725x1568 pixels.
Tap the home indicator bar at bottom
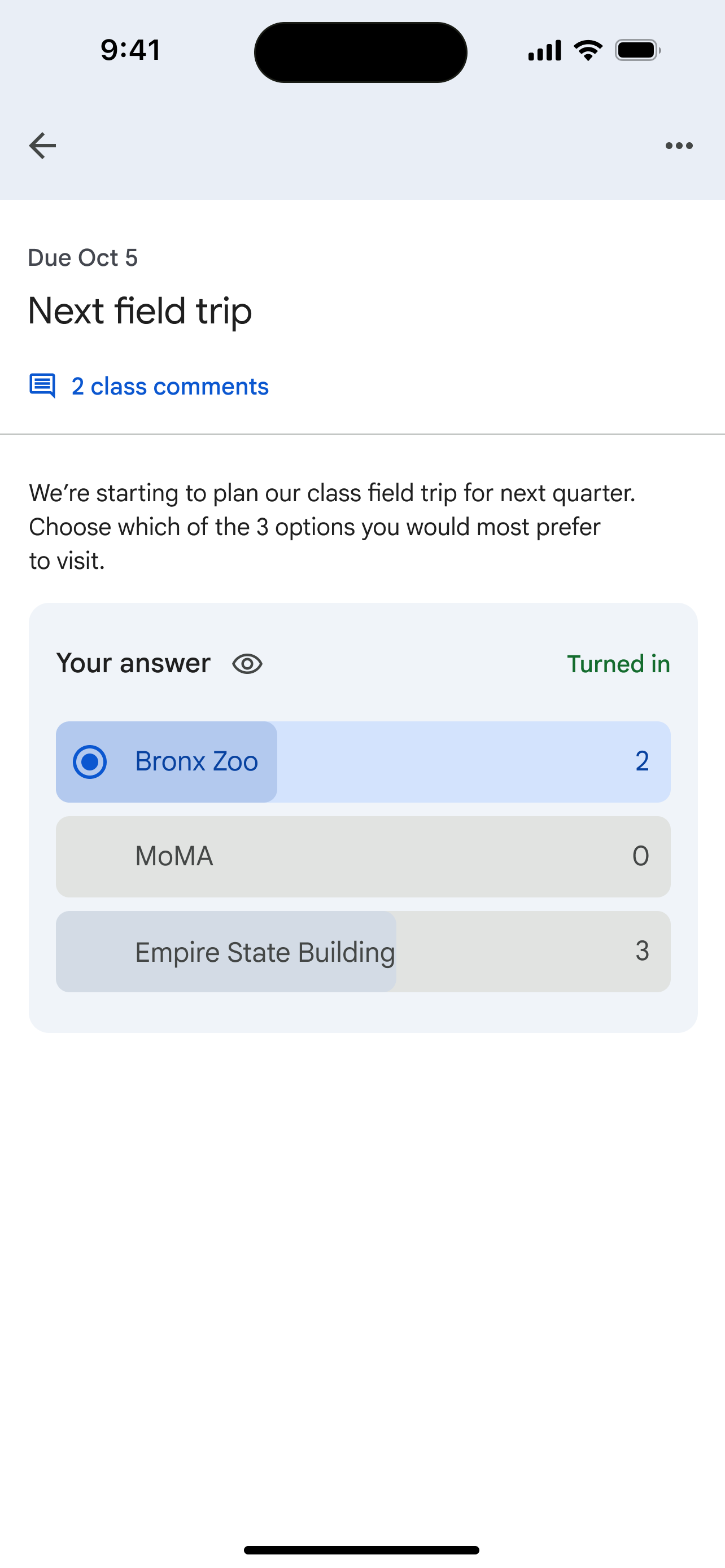pyautogui.click(x=361, y=1550)
